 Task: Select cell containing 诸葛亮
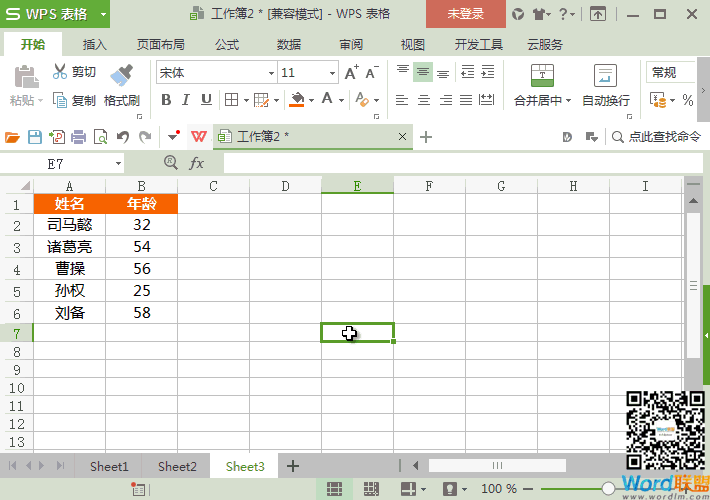(x=69, y=247)
